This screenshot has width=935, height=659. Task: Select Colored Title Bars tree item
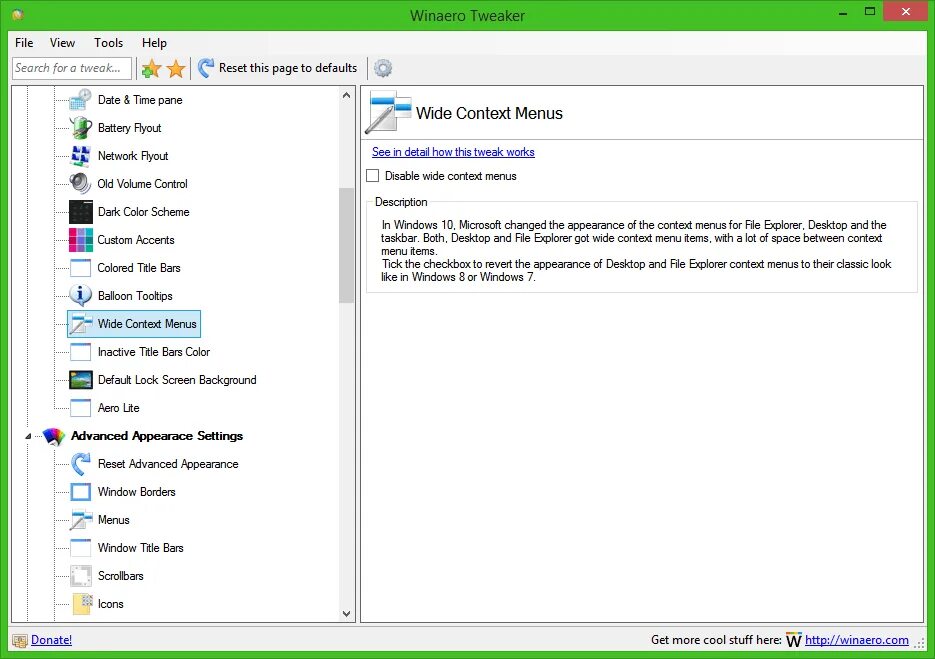[x=139, y=268]
